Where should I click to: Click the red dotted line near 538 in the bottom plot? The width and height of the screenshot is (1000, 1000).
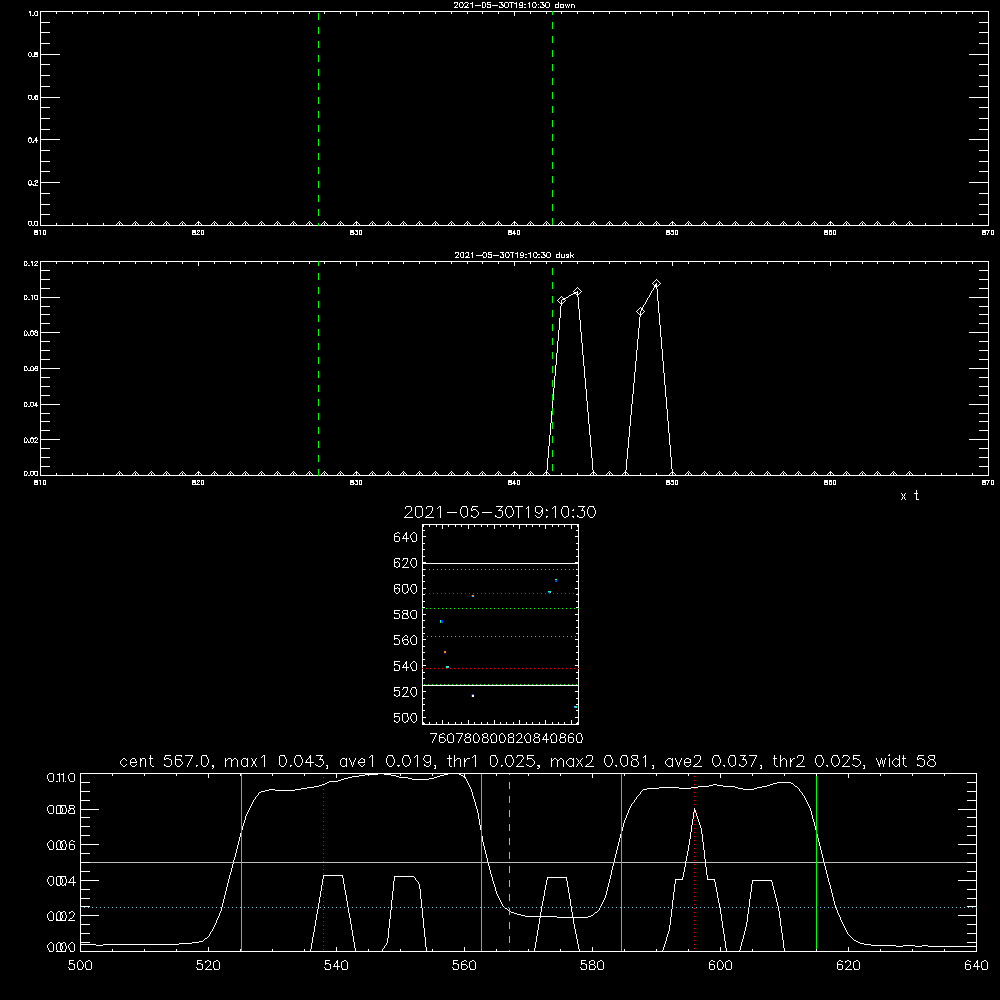tap(323, 861)
